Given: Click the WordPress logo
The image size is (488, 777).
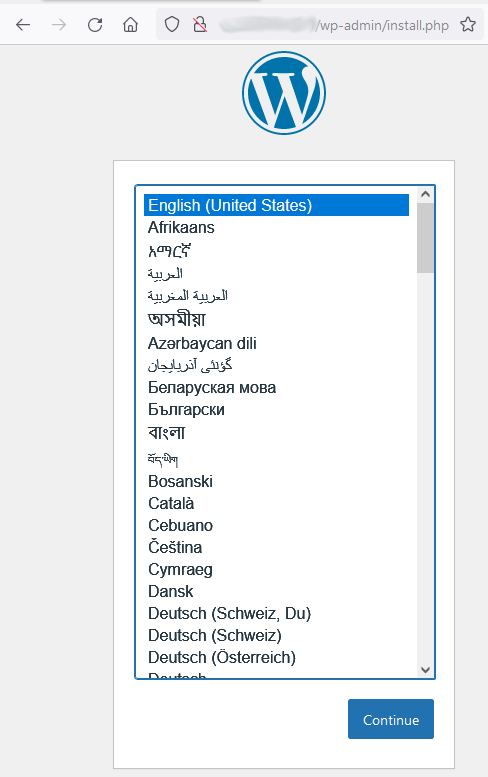Looking at the screenshot, I should tap(284, 93).
